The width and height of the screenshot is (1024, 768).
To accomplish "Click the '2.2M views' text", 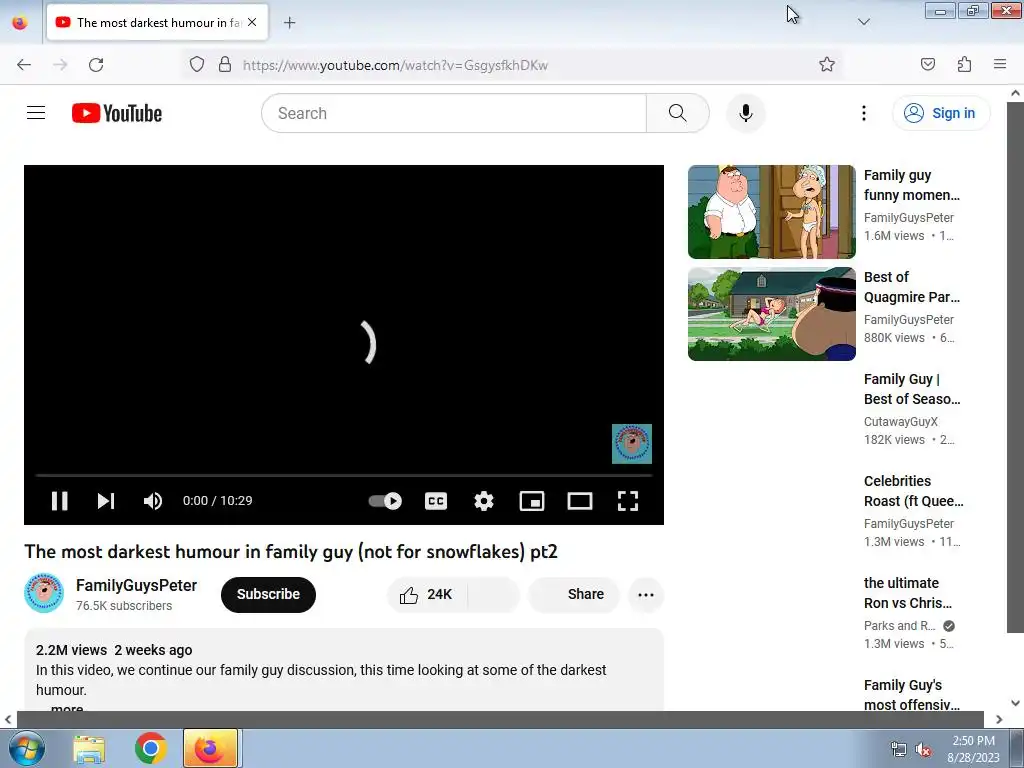I will (x=71, y=650).
